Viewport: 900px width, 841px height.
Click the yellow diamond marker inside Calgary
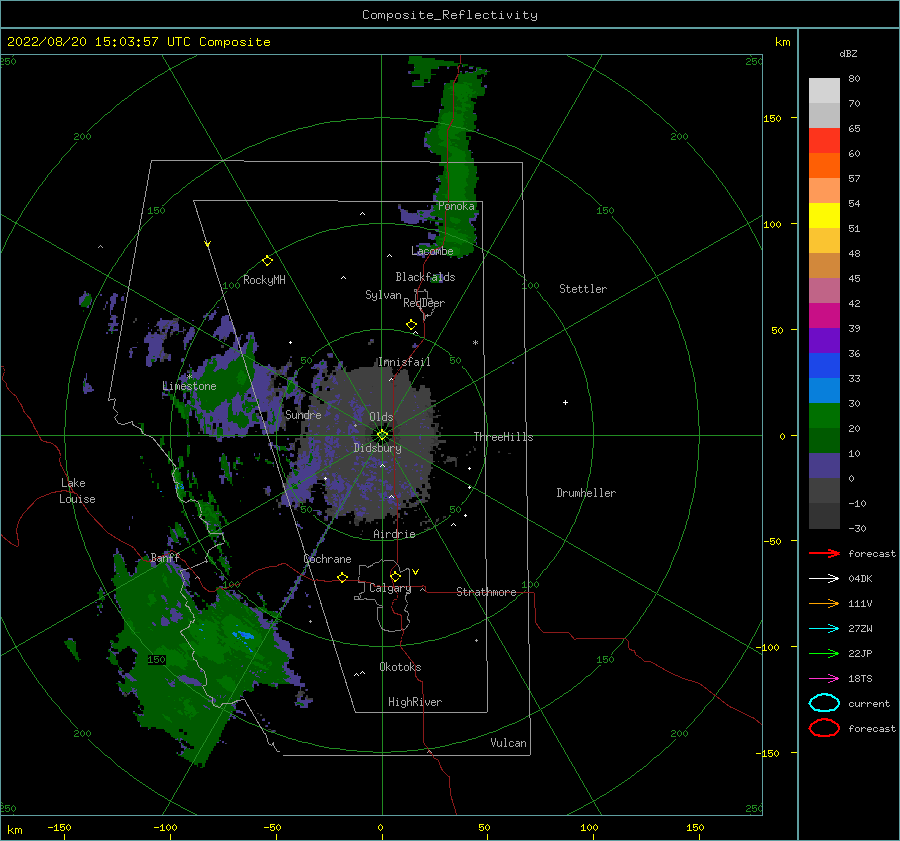click(x=395, y=576)
